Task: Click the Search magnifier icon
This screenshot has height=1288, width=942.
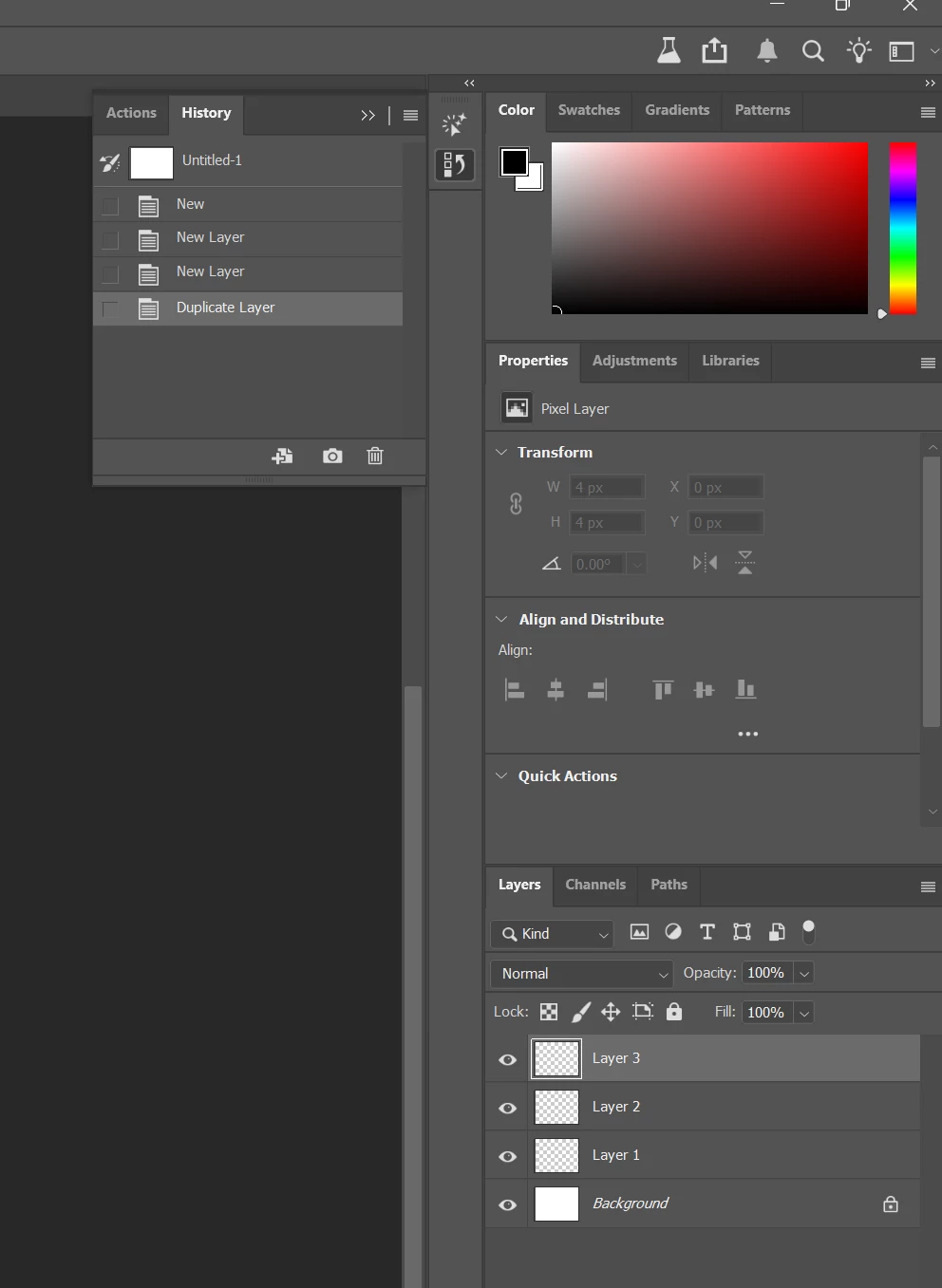Action: point(813,51)
